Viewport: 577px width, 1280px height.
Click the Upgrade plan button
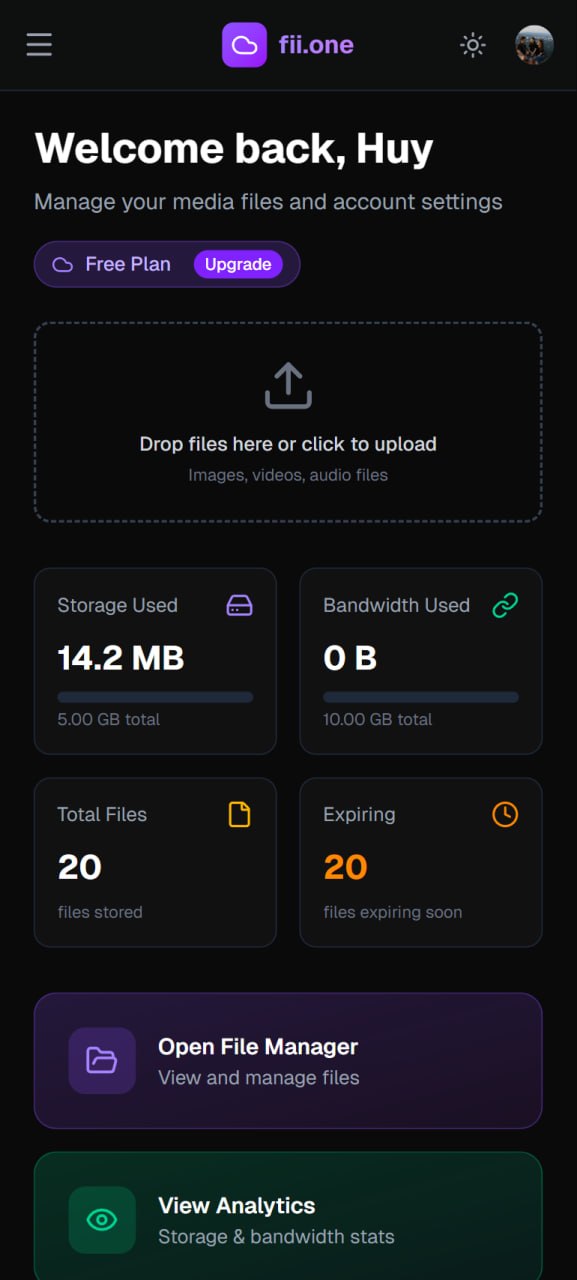click(x=238, y=264)
